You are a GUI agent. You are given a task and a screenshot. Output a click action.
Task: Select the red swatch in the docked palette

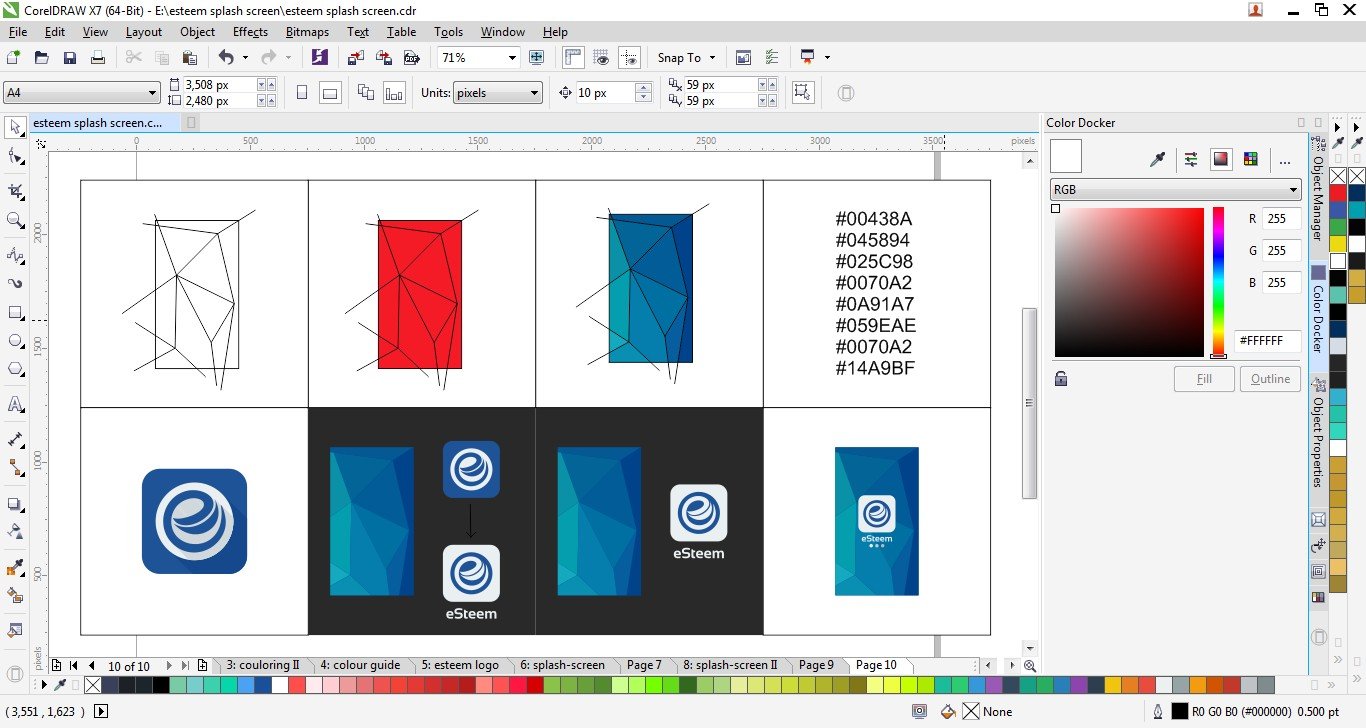[1337, 192]
